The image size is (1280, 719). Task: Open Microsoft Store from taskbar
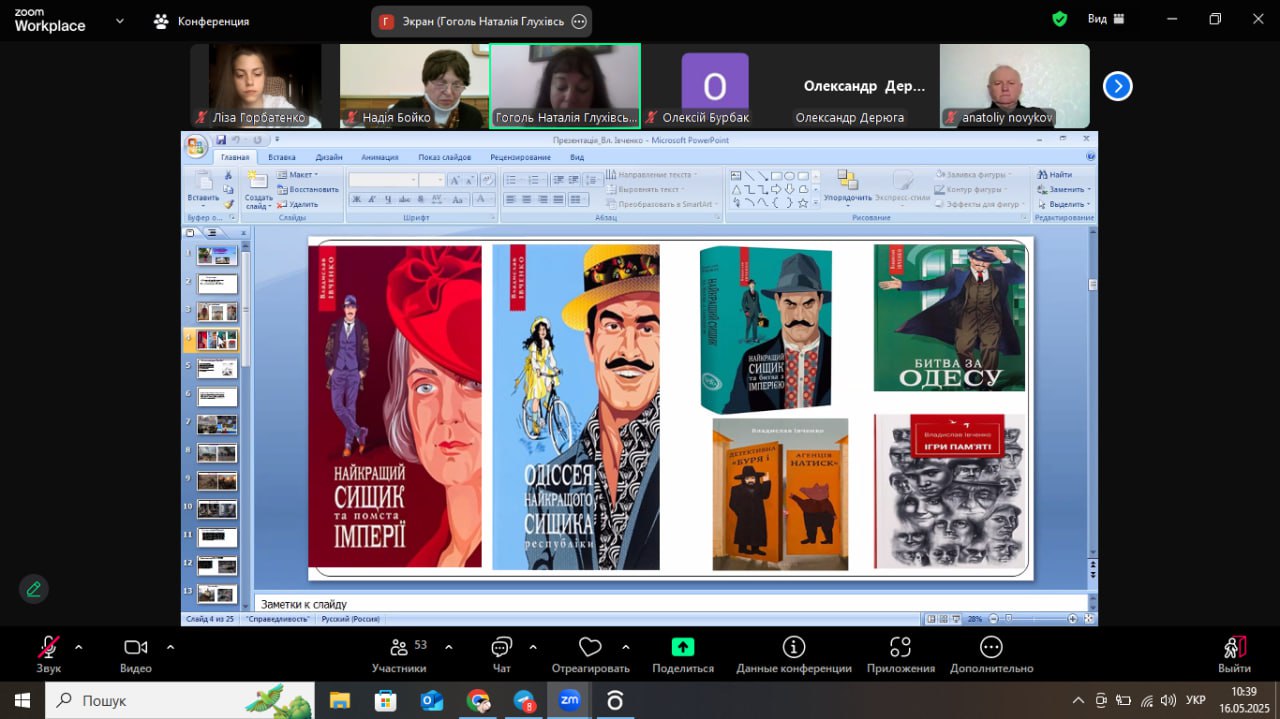pos(386,701)
